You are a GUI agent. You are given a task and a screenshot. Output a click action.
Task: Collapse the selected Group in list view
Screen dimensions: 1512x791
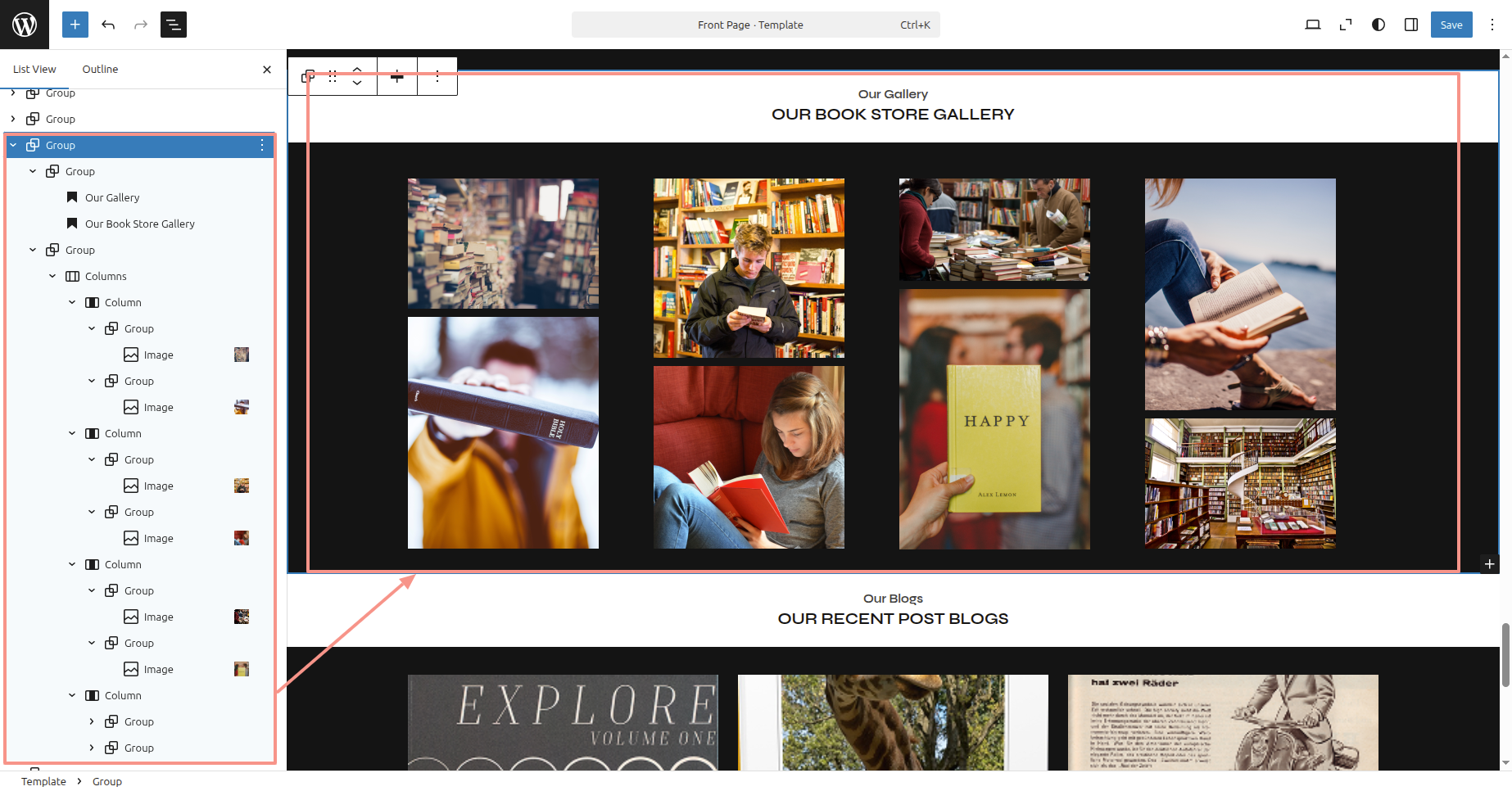click(x=13, y=145)
